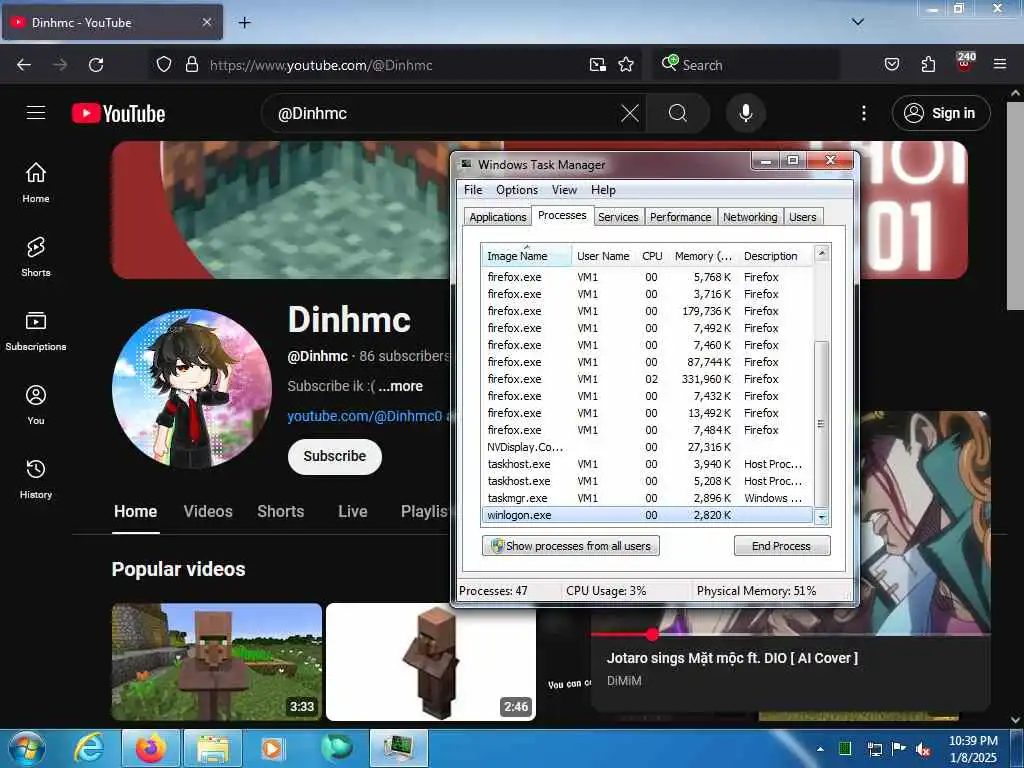Image resolution: width=1024 pixels, height=768 pixels.
Task: Click the red video progress bar scrubber
Action: [x=652, y=633]
